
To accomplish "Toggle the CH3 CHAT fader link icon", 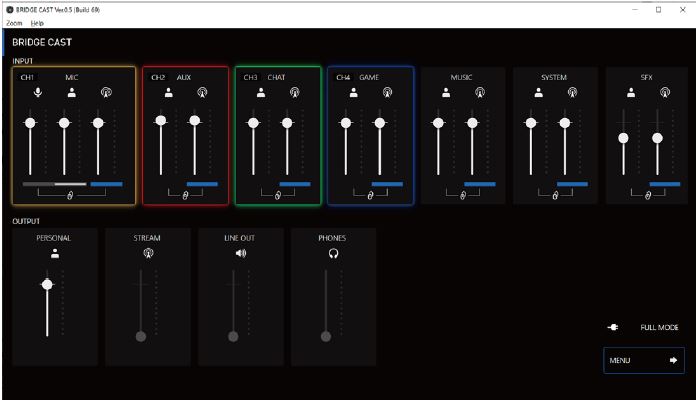I will 278,195.
